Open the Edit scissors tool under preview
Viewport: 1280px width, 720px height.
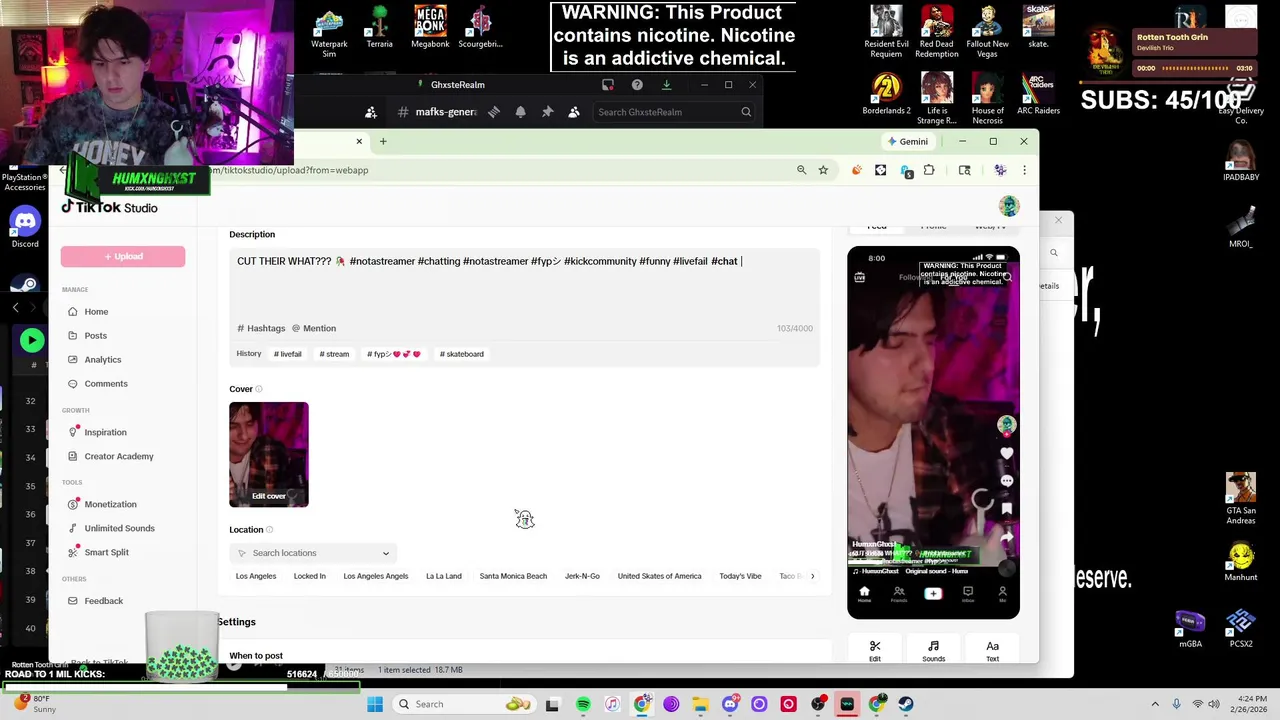coord(875,650)
